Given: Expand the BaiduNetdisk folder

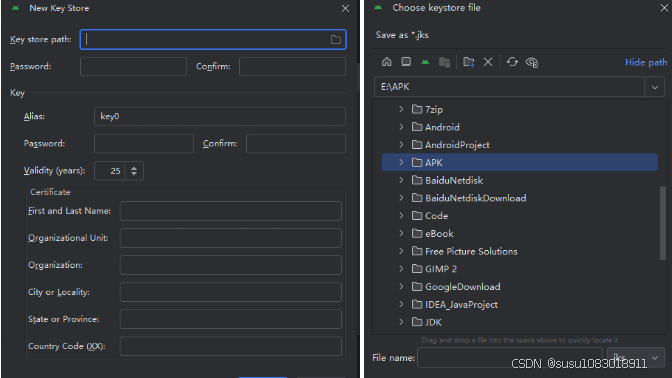Looking at the screenshot, I should point(401,180).
